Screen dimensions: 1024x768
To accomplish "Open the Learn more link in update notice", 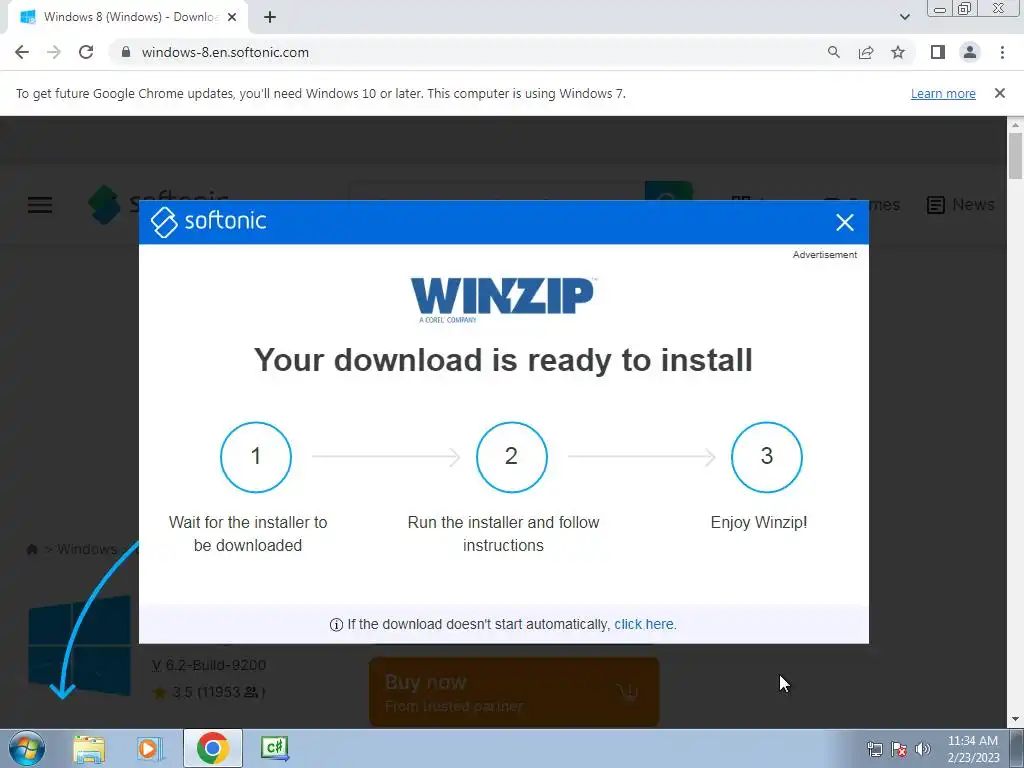I will coord(943,93).
